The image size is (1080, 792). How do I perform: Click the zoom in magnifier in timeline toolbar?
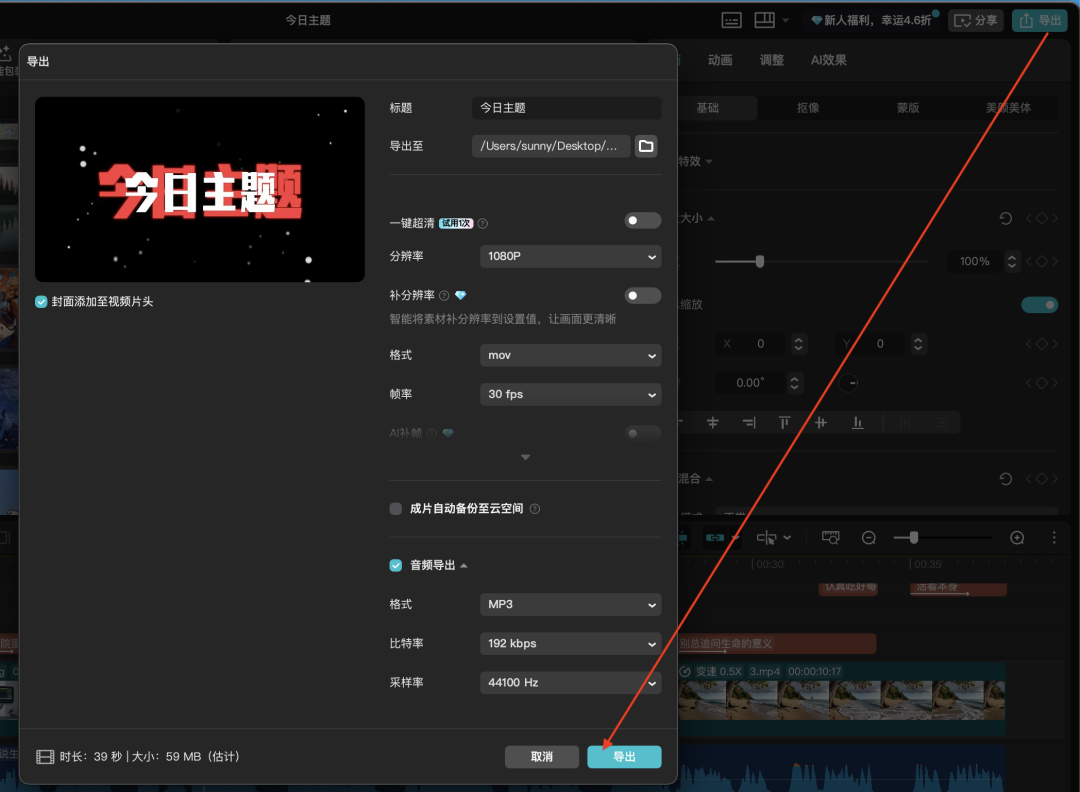(1016, 537)
